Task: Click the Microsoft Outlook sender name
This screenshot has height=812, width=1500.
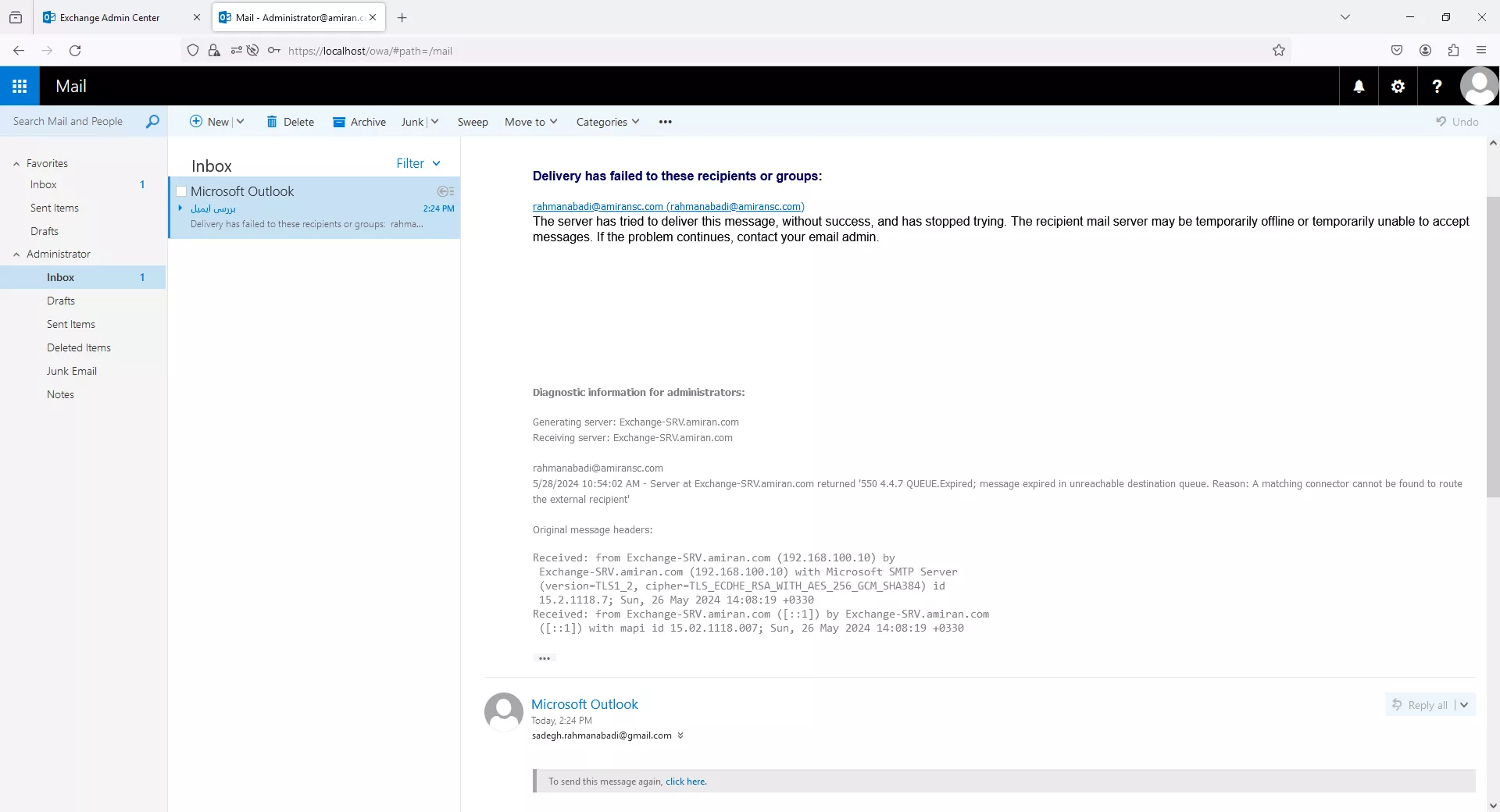Action: coord(584,704)
